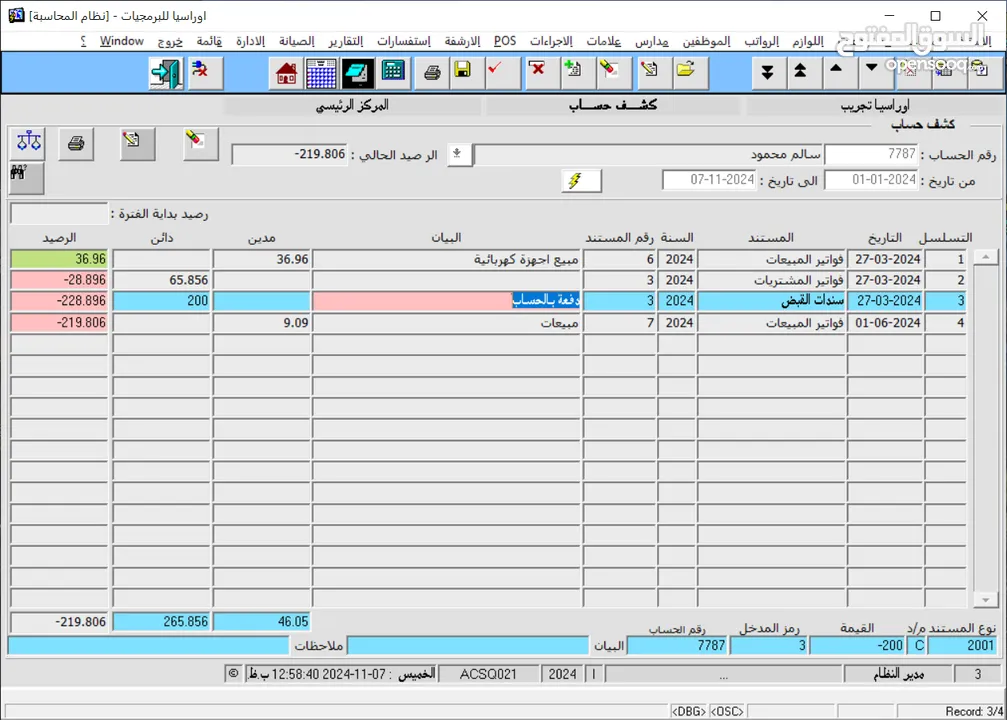Open the home house icon
This screenshot has width=1007, height=720.
click(286, 73)
